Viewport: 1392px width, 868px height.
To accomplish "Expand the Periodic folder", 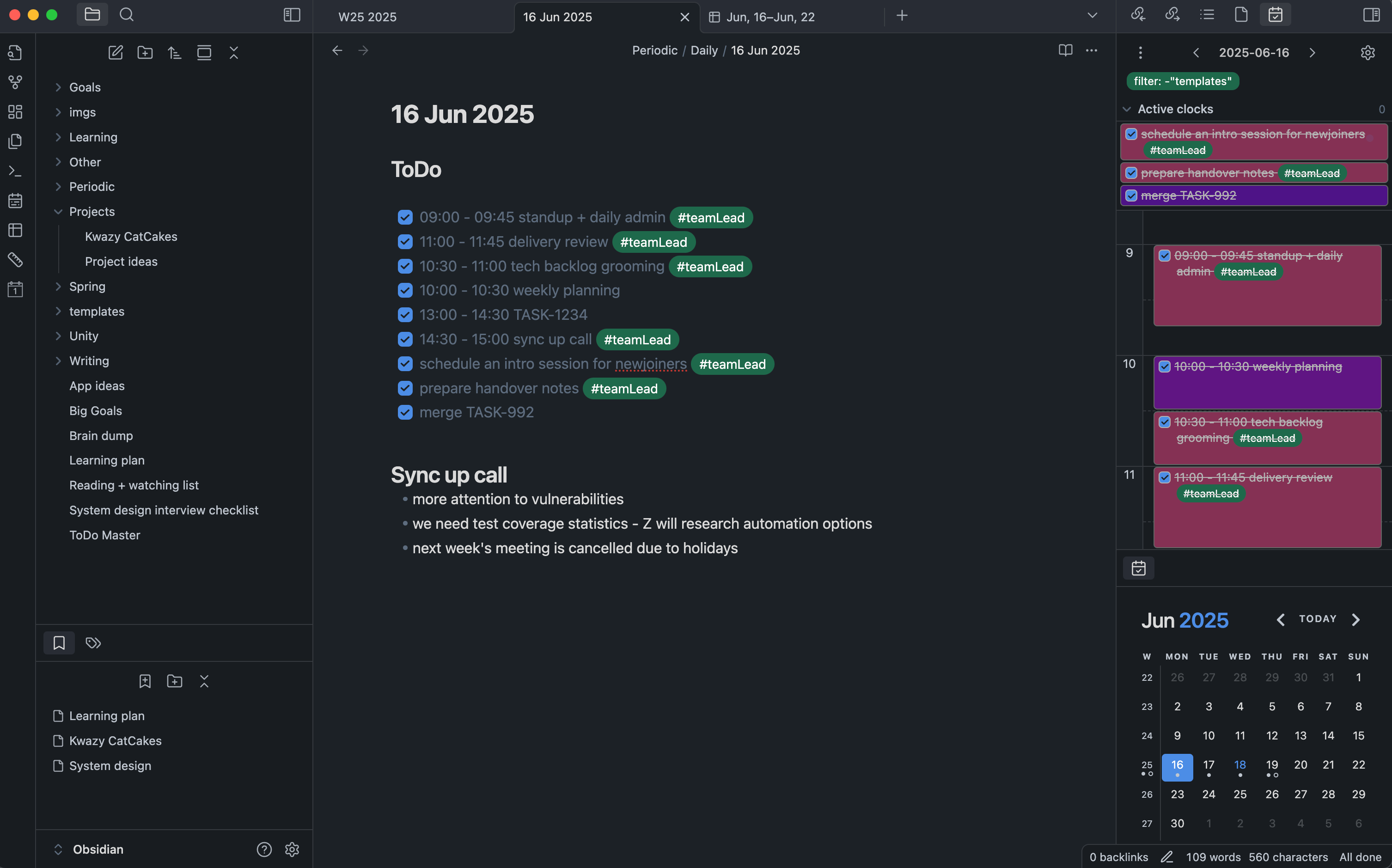I will [x=58, y=187].
